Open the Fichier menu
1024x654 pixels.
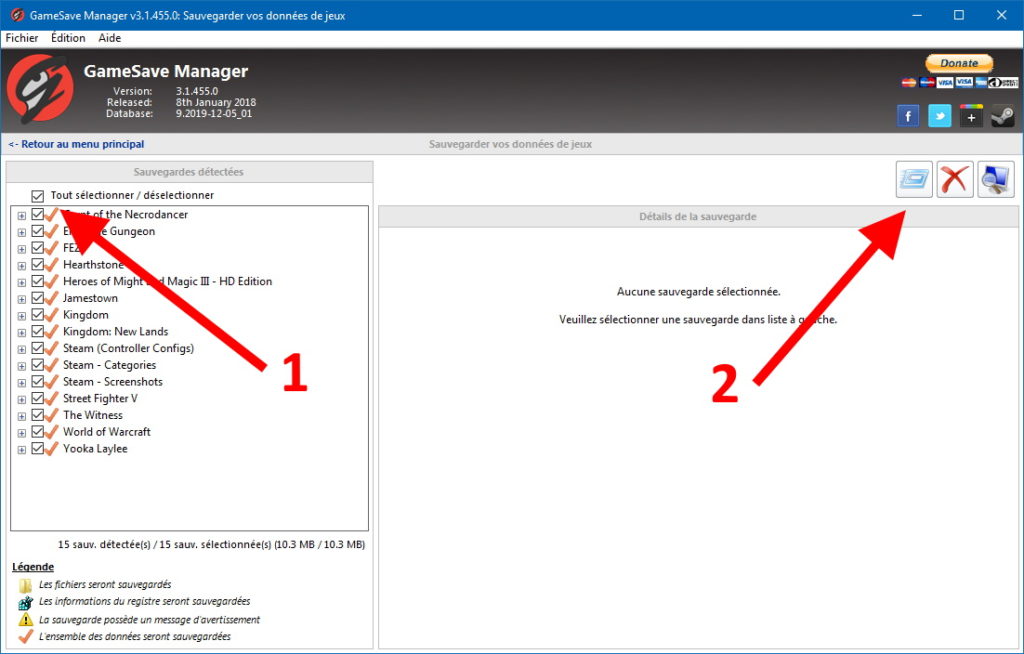point(22,38)
